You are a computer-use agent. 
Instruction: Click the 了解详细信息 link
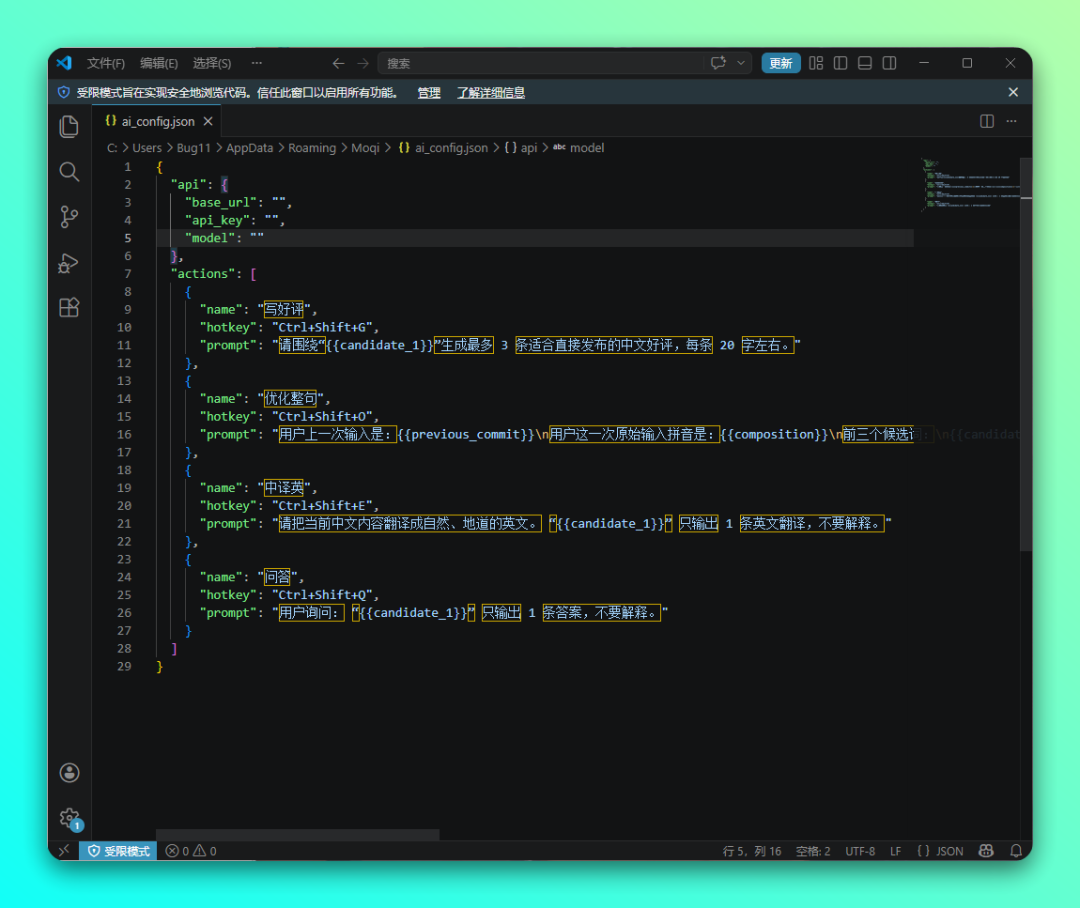point(491,93)
